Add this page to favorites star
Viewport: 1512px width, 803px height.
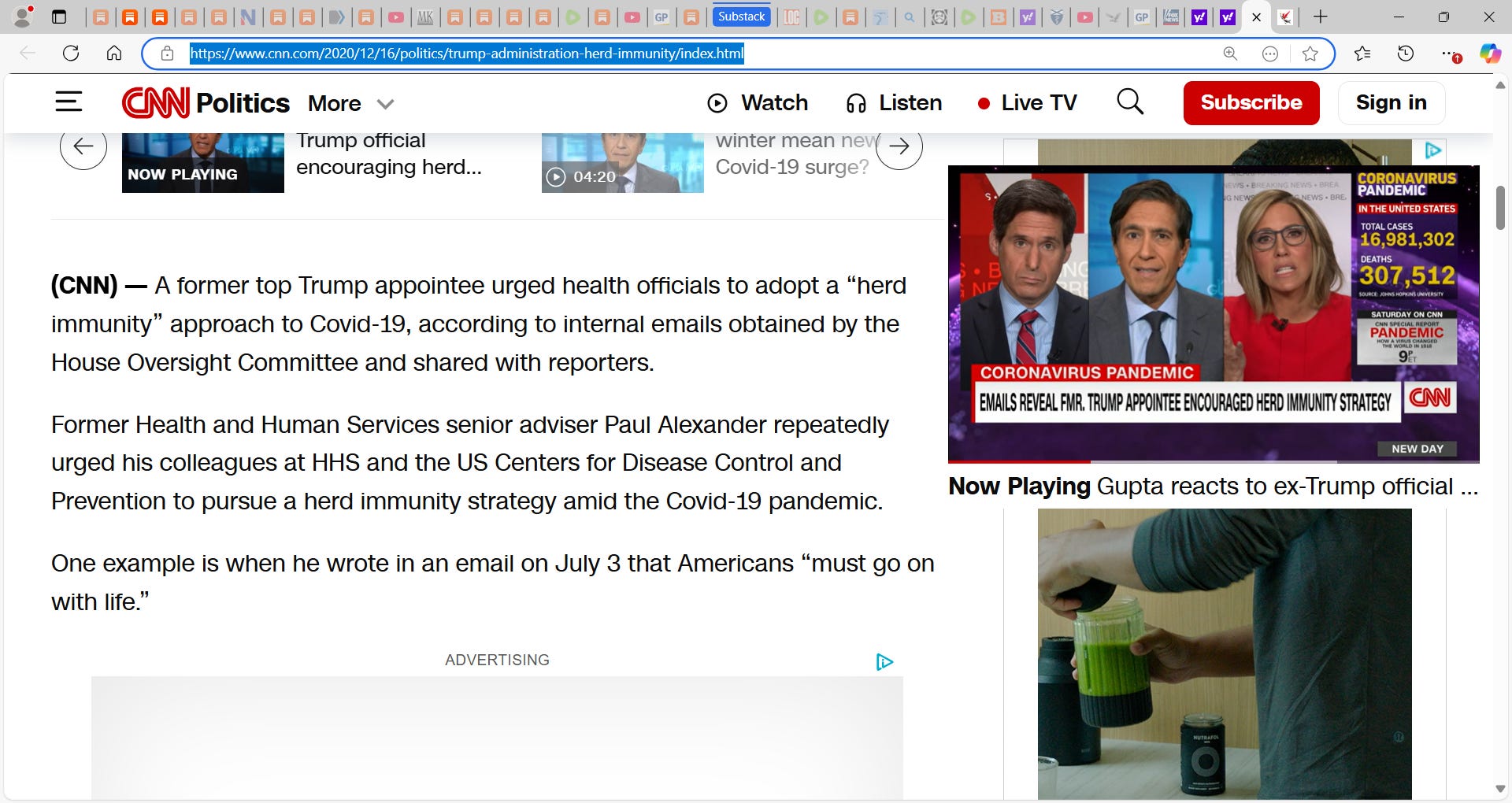pyautogui.click(x=1310, y=54)
